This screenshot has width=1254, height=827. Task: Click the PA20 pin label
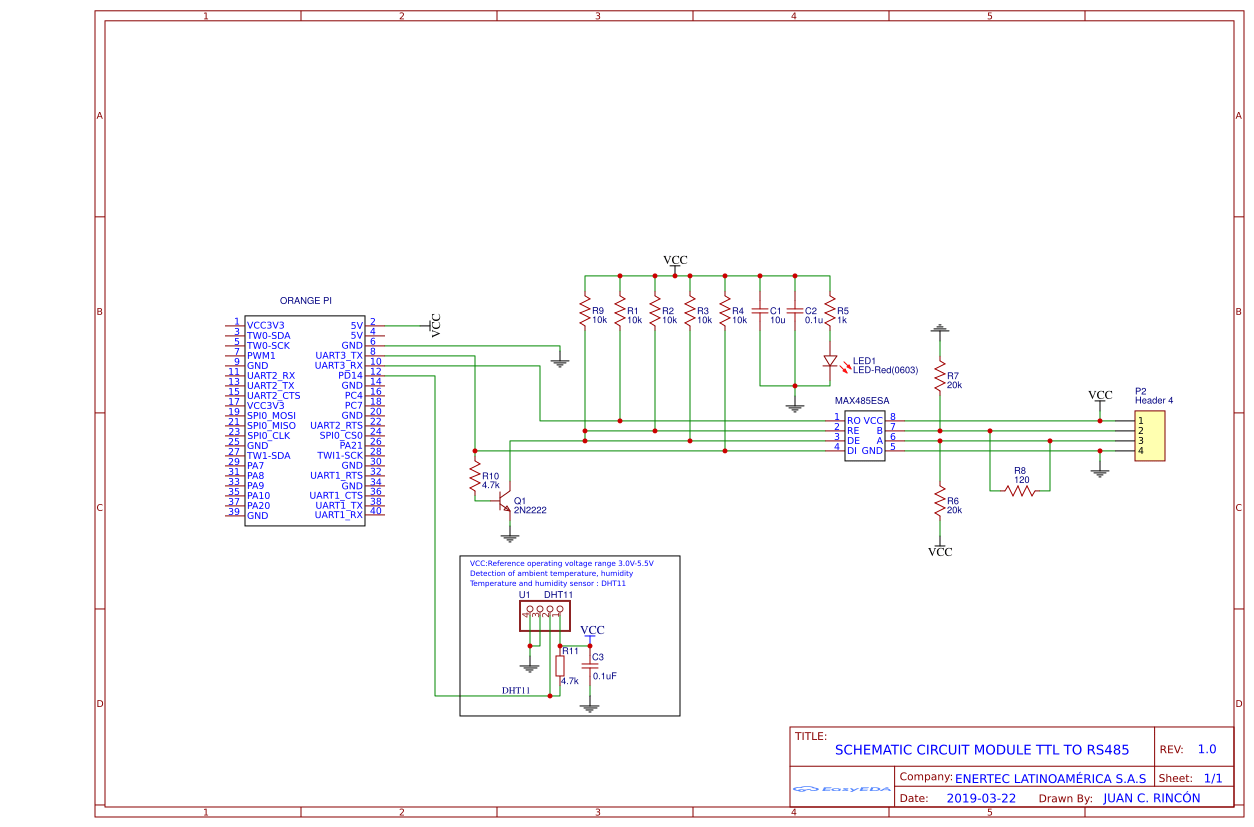[258, 505]
